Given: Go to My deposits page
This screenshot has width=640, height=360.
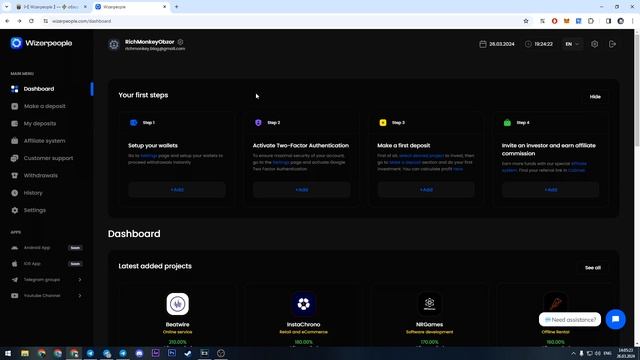Looking at the screenshot, I should (40, 124).
